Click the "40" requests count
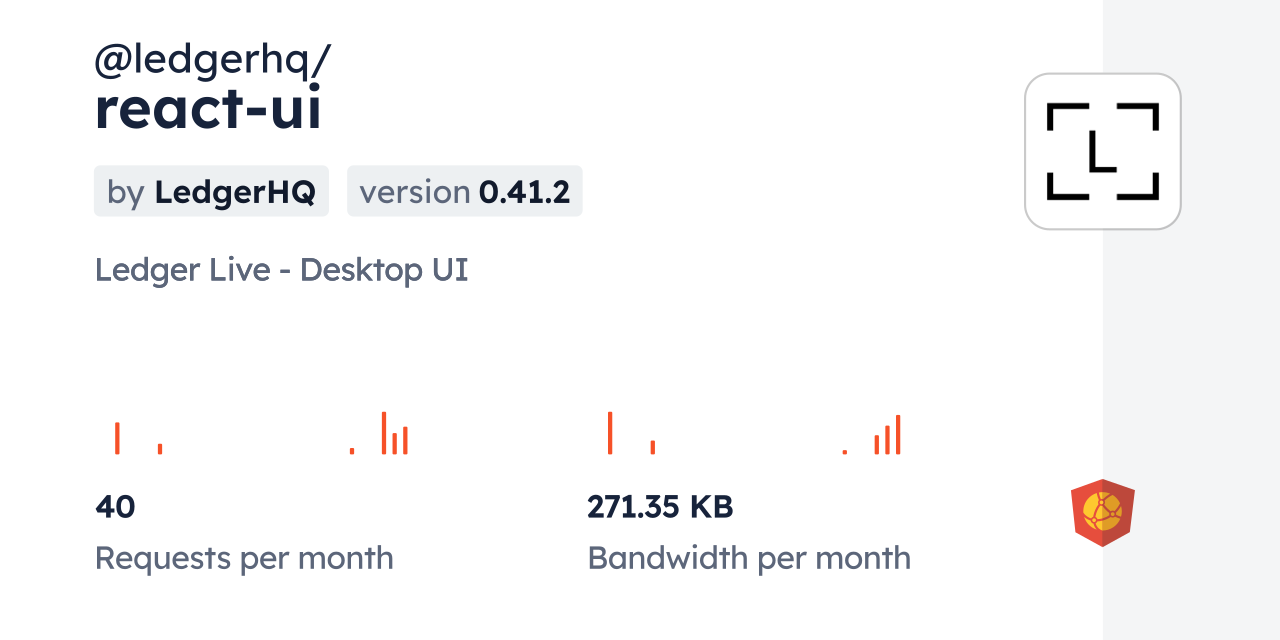Image resolution: width=1280 pixels, height=640 pixels. click(115, 507)
